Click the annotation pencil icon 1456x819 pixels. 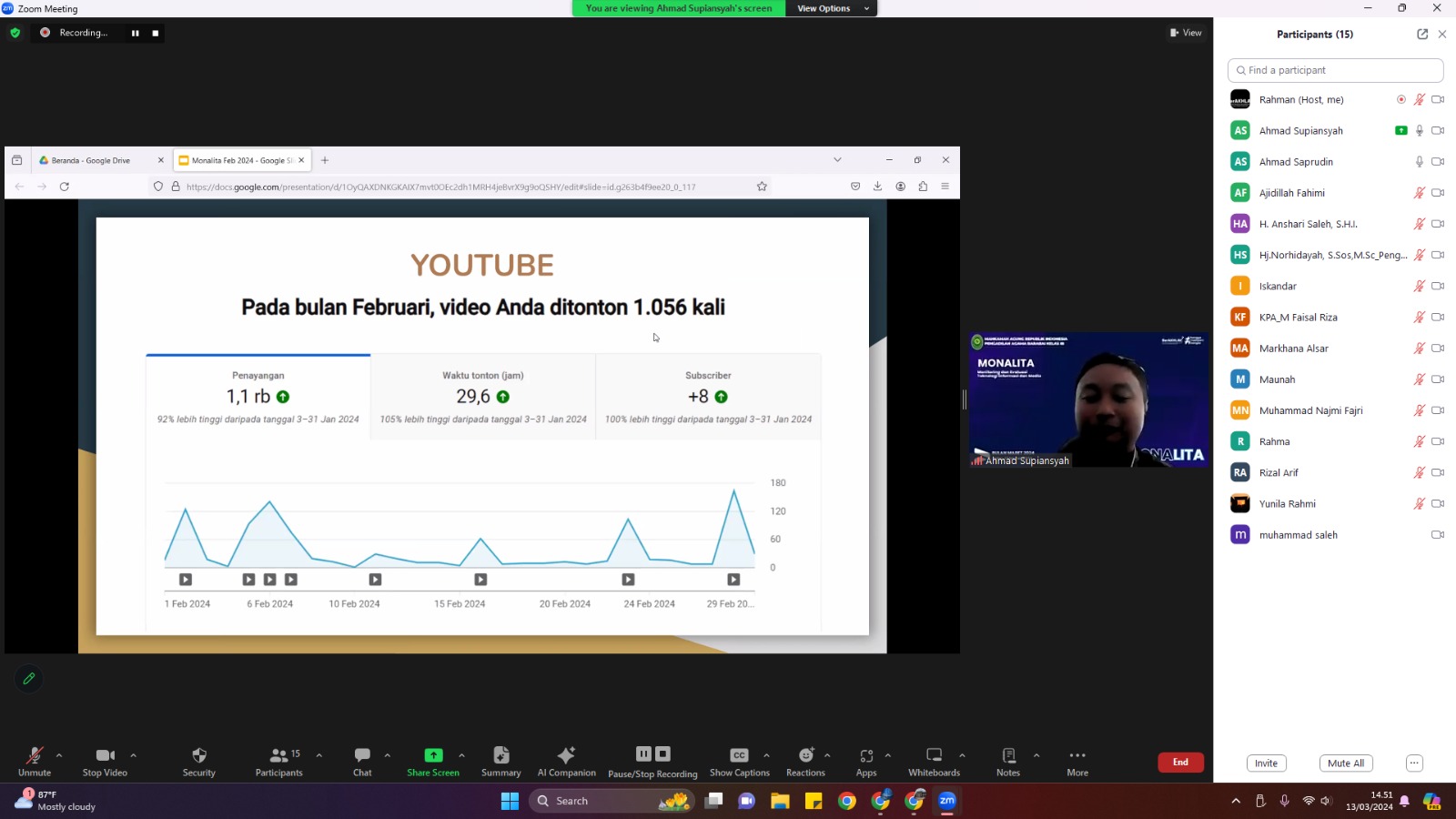point(29,679)
